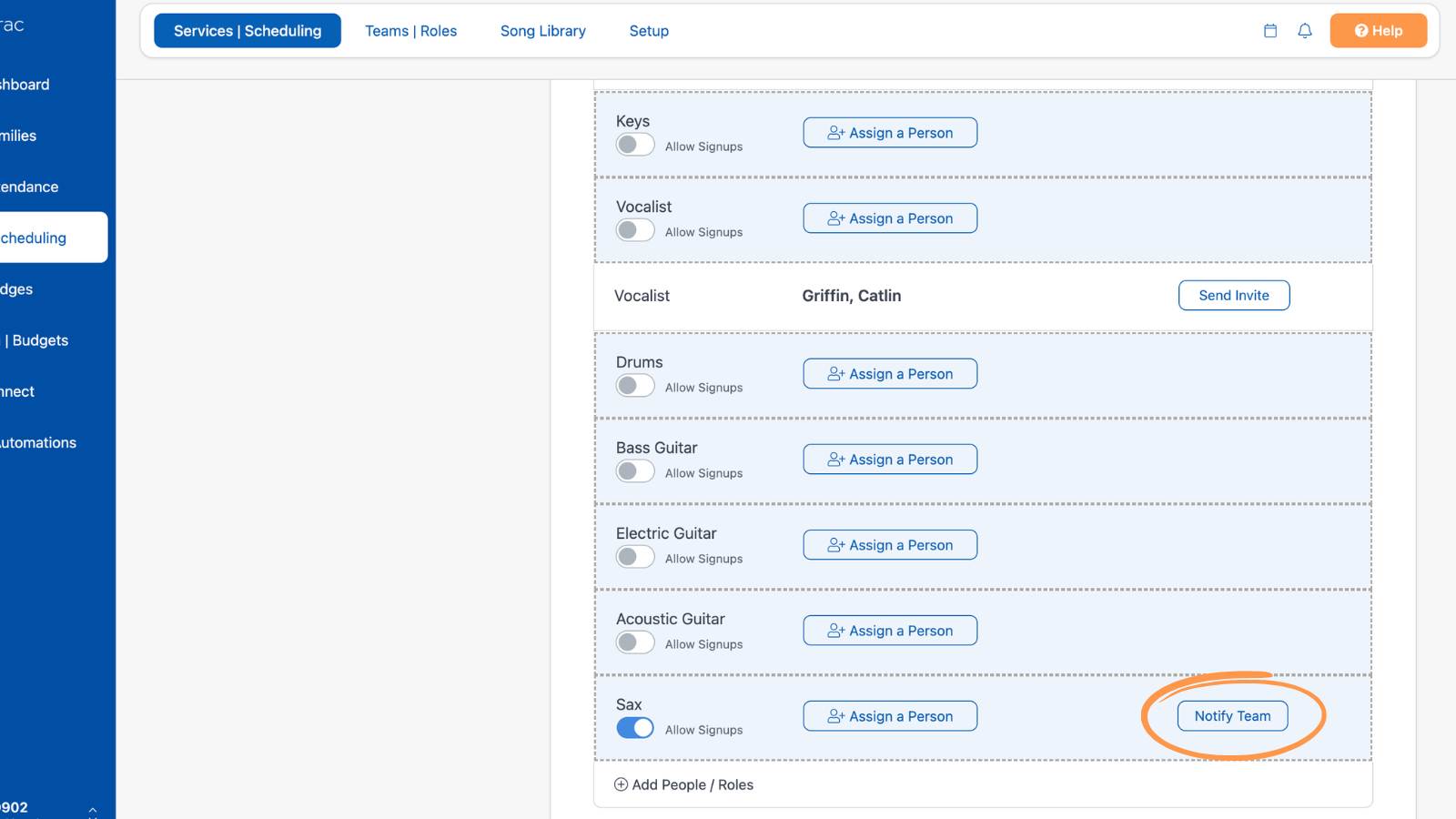Image resolution: width=1456 pixels, height=819 pixels.
Task: Click the Notify Team button
Action: pos(1232,716)
